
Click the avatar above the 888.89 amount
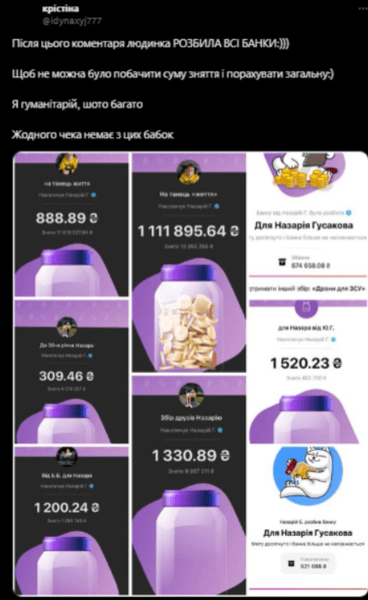tap(67, 163)
